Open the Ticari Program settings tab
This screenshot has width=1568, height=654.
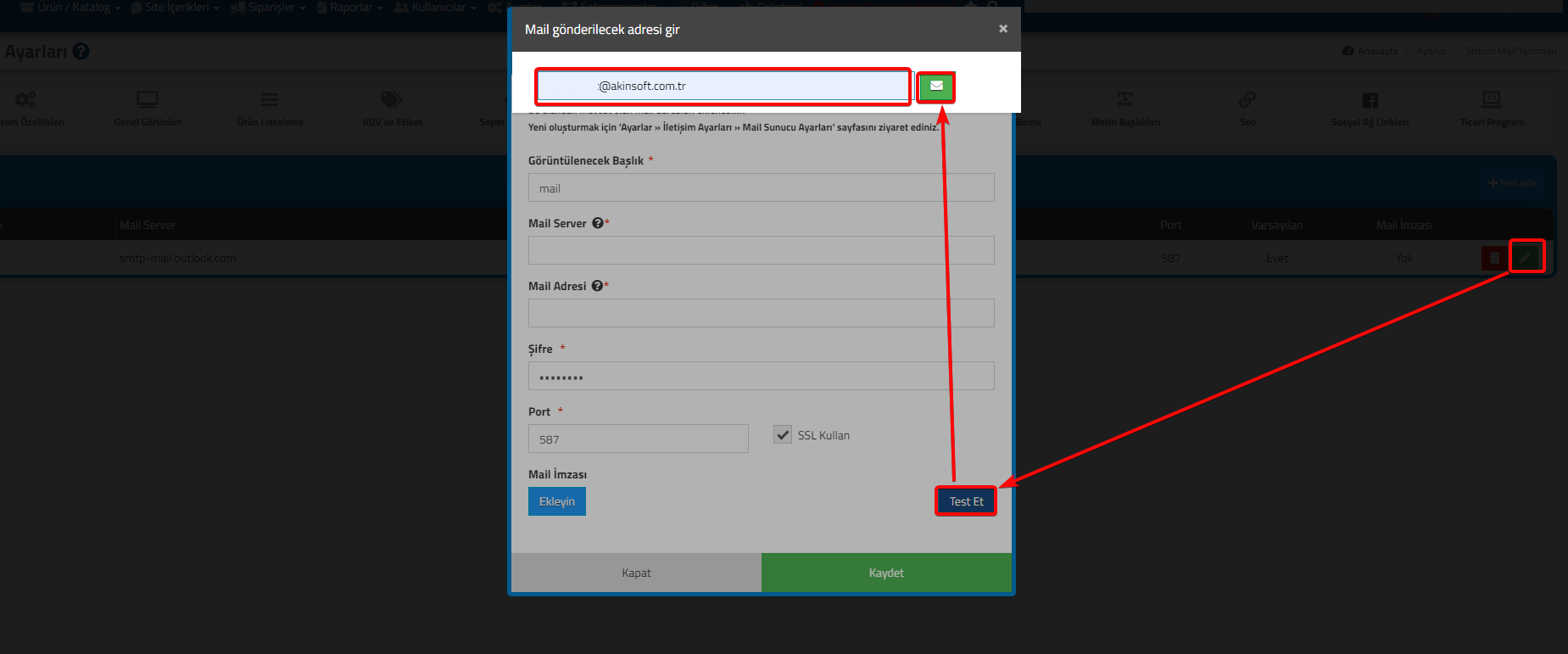pos(1492,109)
